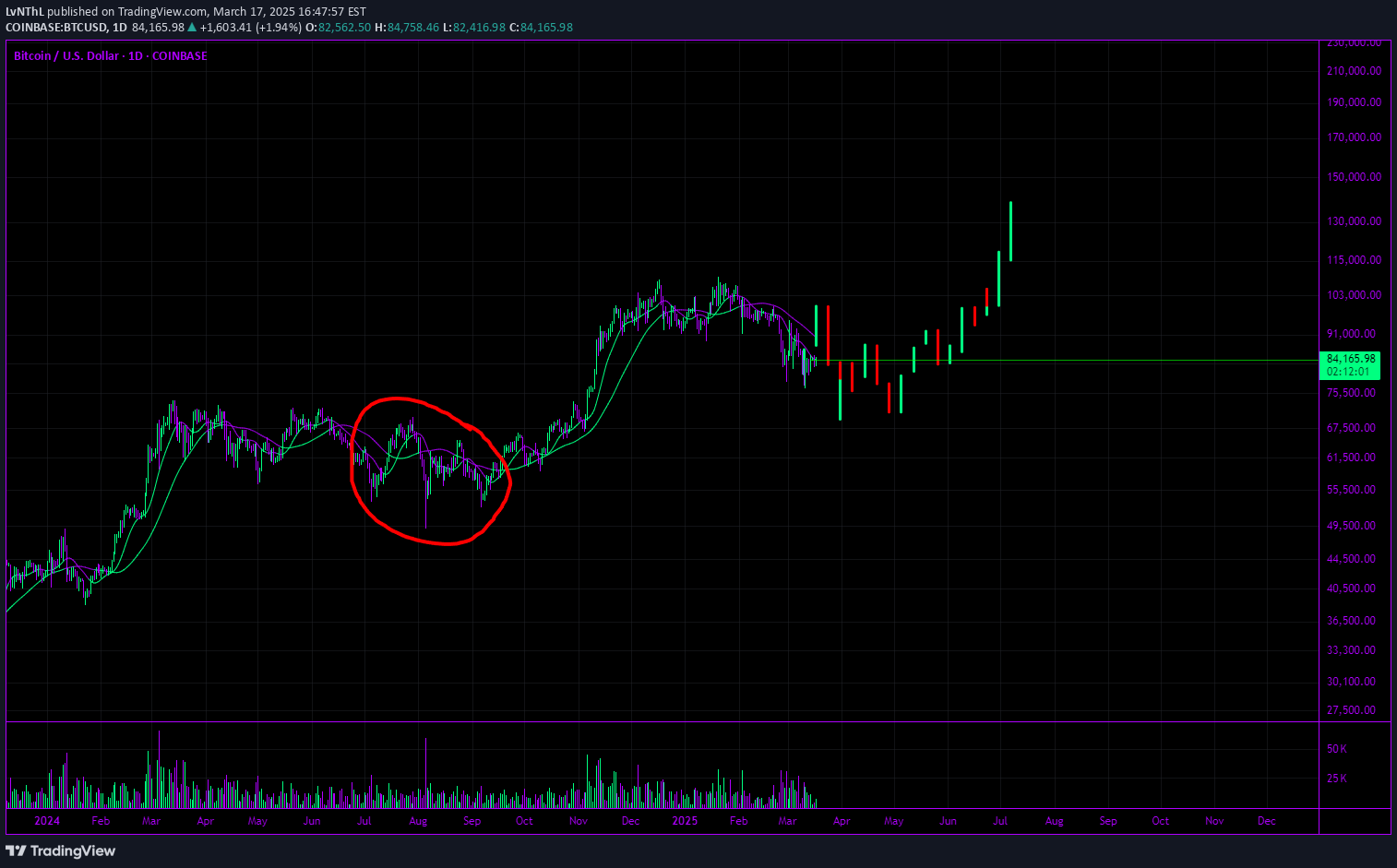Click the '2024' year label on time axis
1397x868 pixels.
pos(47,821)
